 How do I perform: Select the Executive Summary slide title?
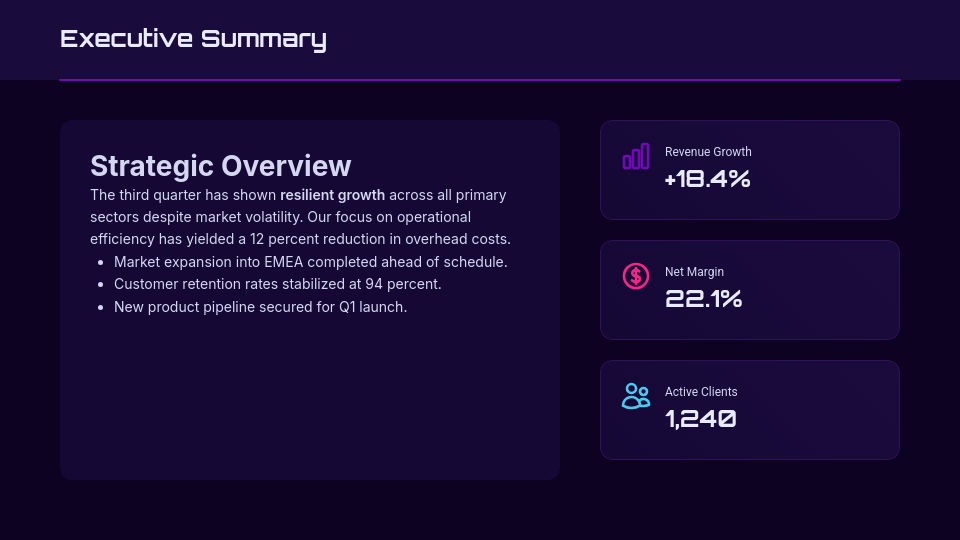[x=193, y=39]
